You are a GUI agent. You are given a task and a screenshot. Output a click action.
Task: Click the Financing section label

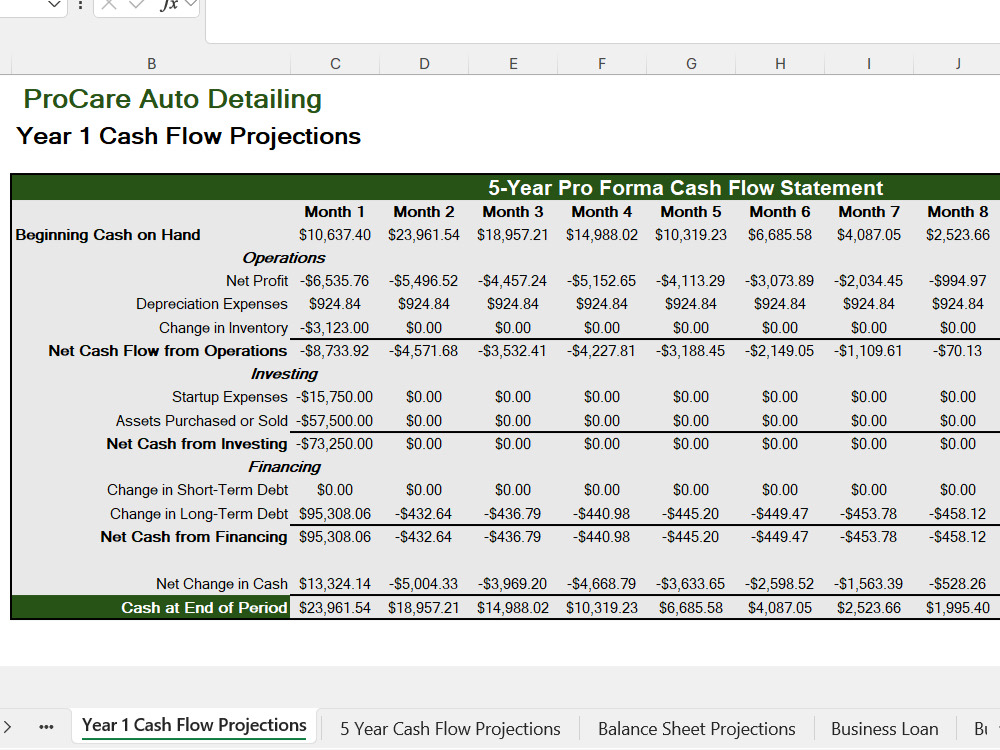coord(284,467)
